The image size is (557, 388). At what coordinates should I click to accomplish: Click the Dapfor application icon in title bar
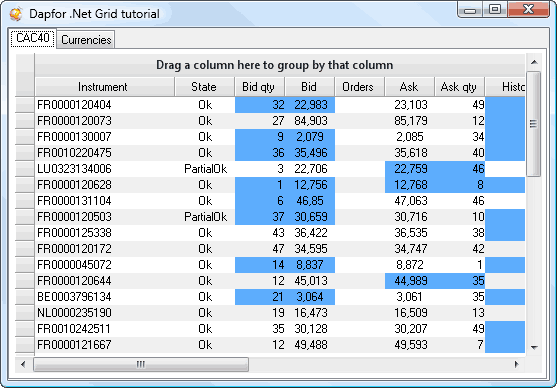point(16,14)
